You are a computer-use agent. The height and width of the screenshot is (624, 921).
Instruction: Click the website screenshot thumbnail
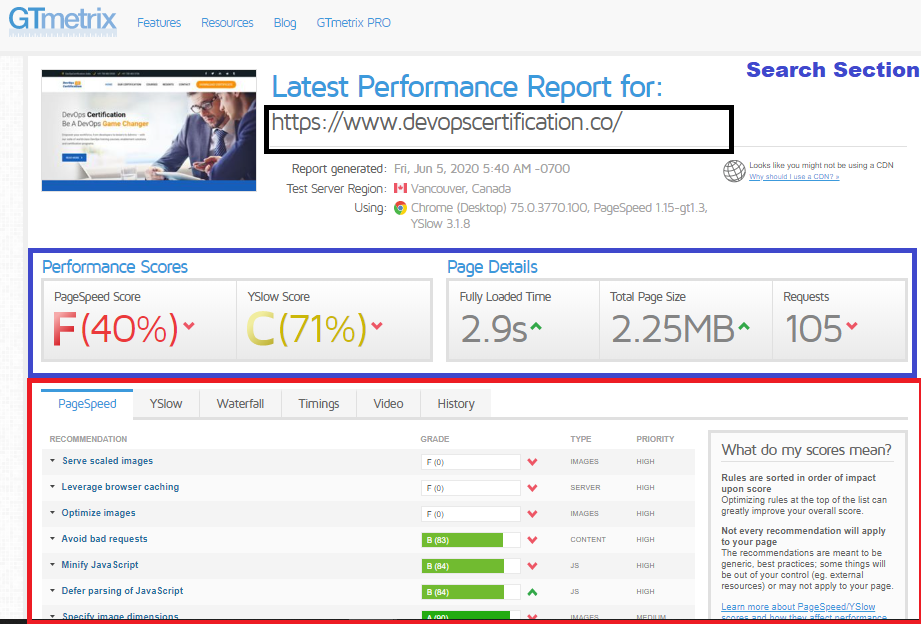149,130
